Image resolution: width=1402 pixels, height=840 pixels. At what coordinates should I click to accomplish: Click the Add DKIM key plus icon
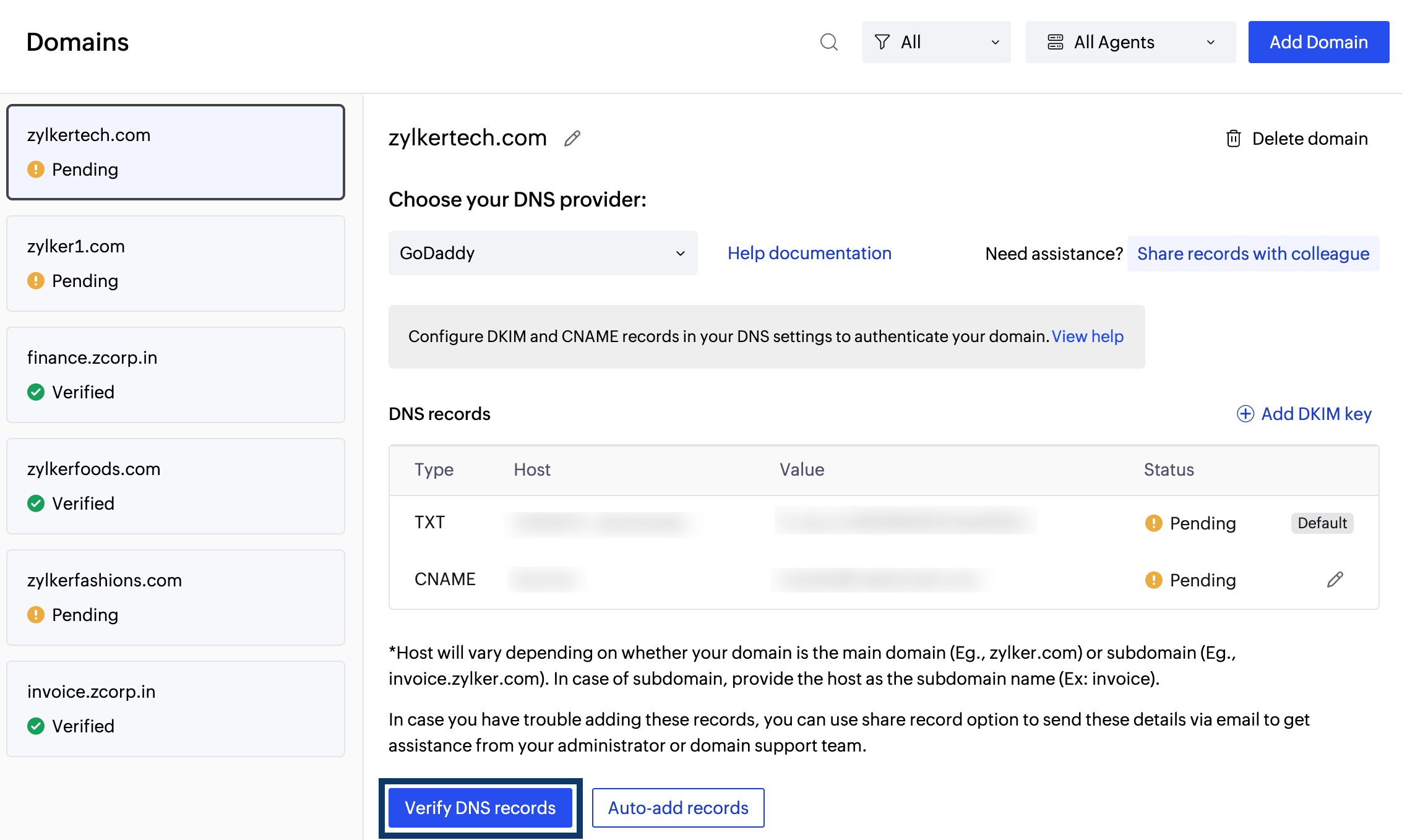[x=1245, y=414]
